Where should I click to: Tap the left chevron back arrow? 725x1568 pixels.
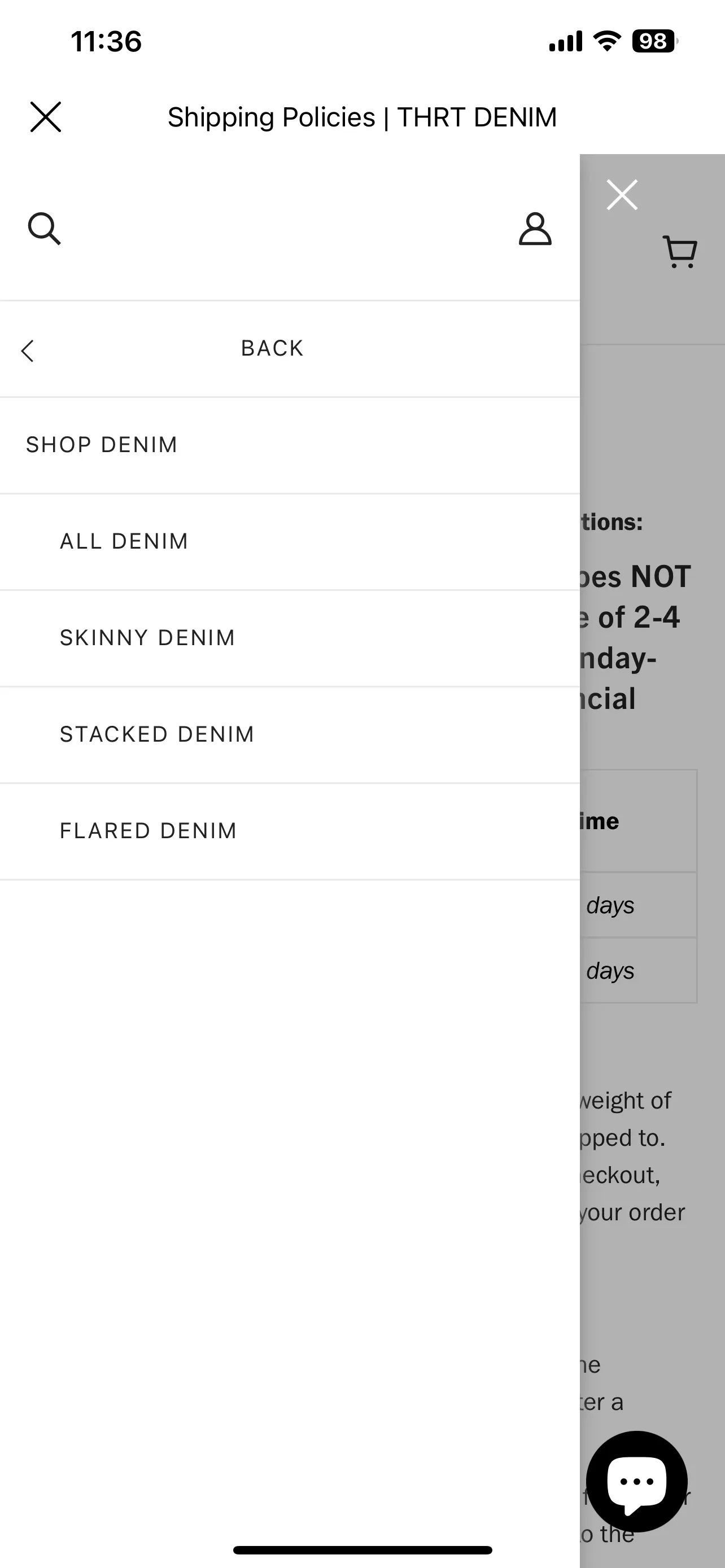[28, 351]
